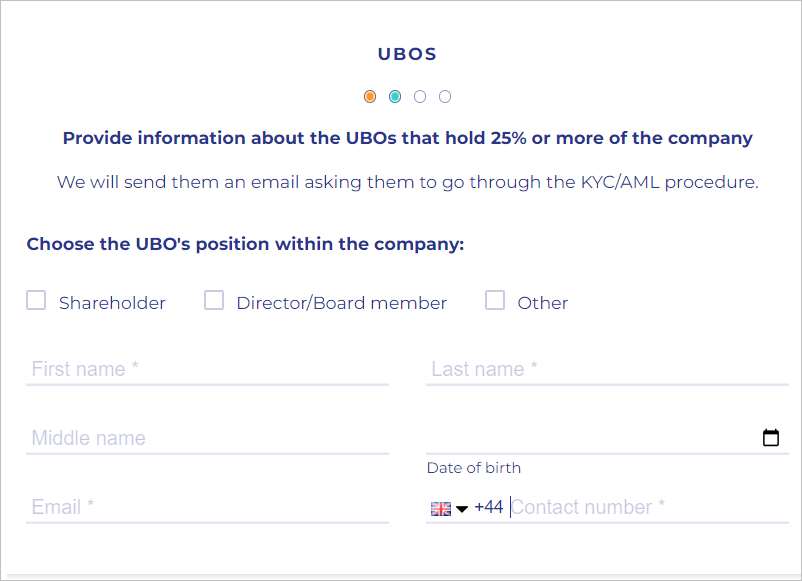Tick the Director/Board member checkbox
Viewport: 802px width, 581px height.
[214, 301]
